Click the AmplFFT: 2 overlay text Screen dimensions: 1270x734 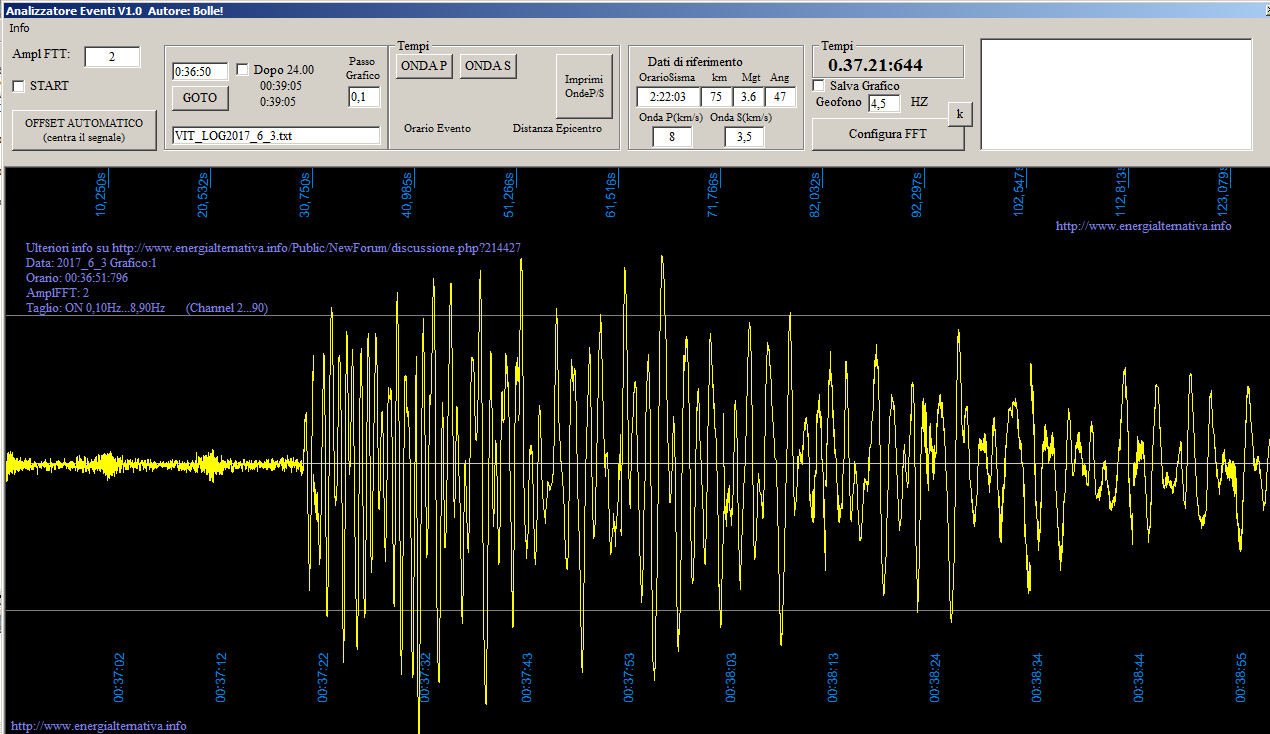(58, 293)
